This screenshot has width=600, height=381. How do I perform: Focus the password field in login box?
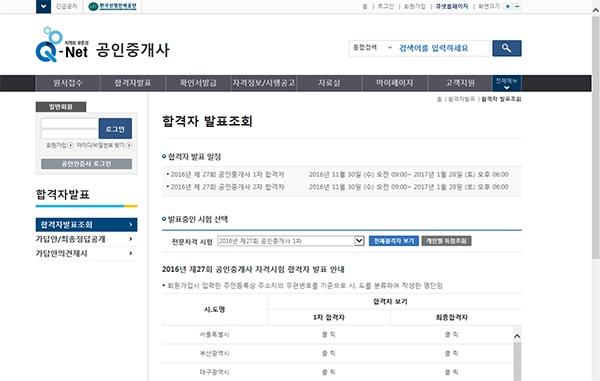[x=70, y=134]
